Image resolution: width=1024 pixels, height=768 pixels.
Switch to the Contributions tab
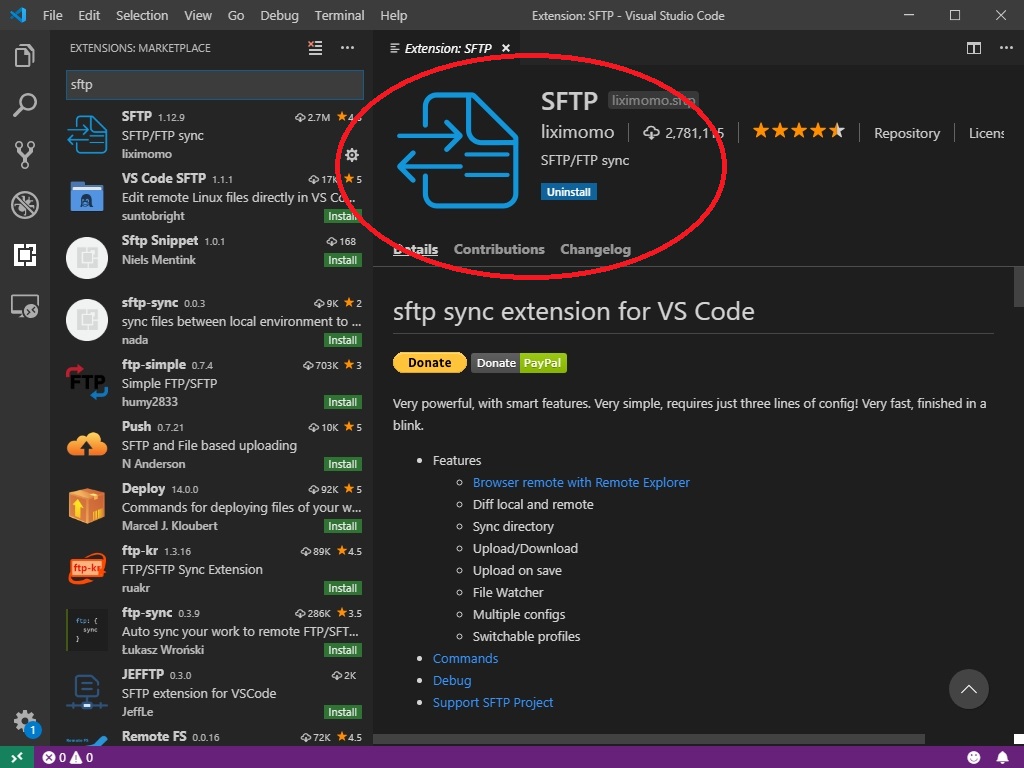[499, 249]
